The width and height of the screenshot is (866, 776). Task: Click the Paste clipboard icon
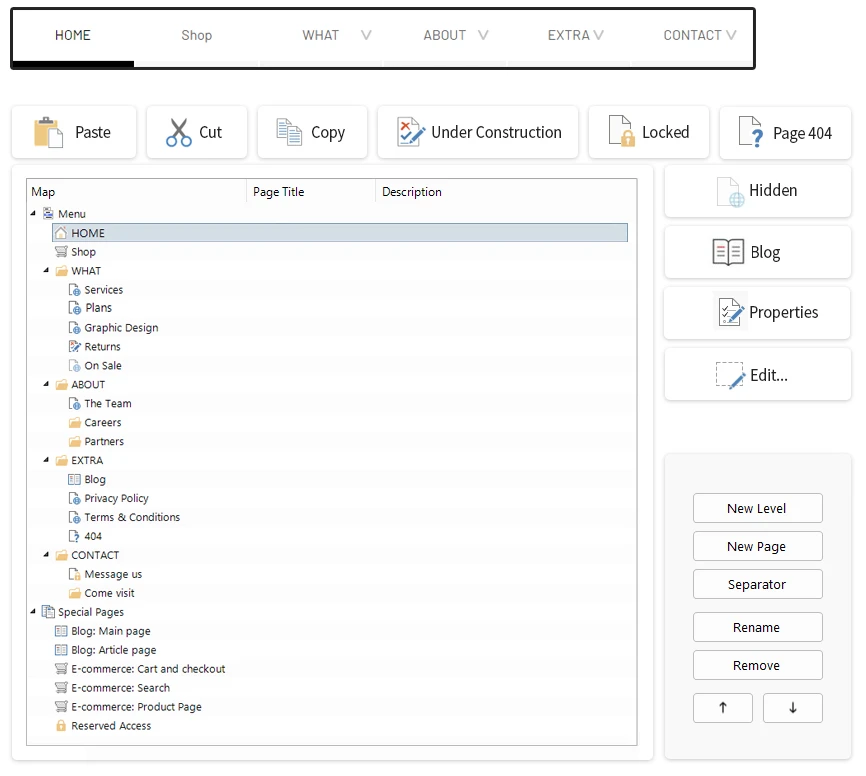[48, 132]
